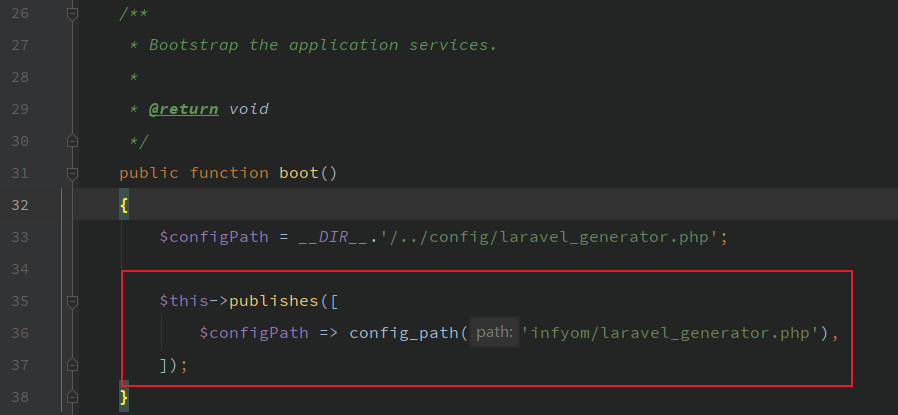Place cursor on the @return doc tag
The image size is (898, 415).
[x=183, y=109]
